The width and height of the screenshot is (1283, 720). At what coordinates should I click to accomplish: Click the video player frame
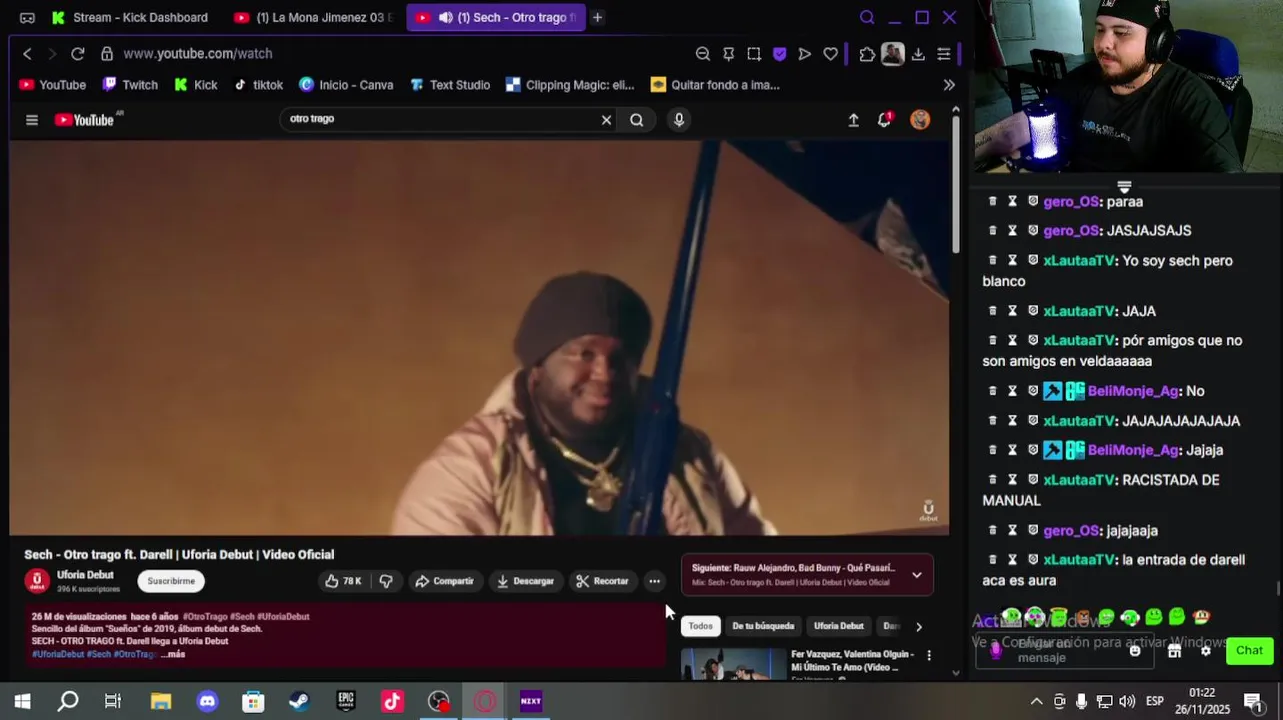[479, 338]
